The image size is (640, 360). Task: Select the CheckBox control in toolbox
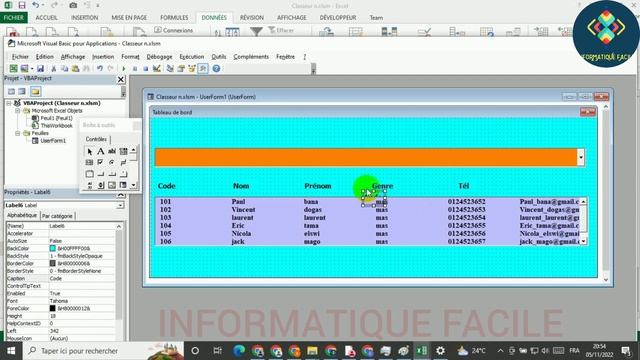tap(101, 162)
